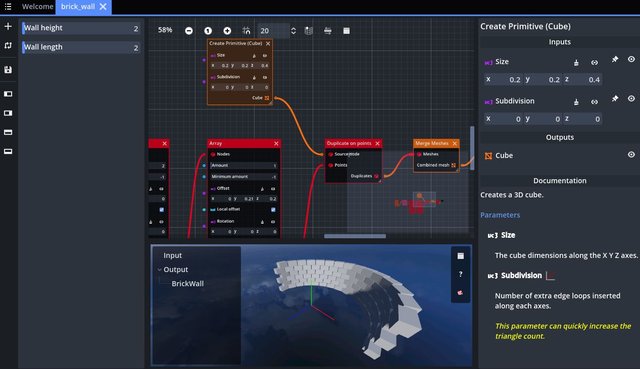Click the grid size stepper arrows
The height and width of the screenshot is (369, 640).
coord(293,31)
